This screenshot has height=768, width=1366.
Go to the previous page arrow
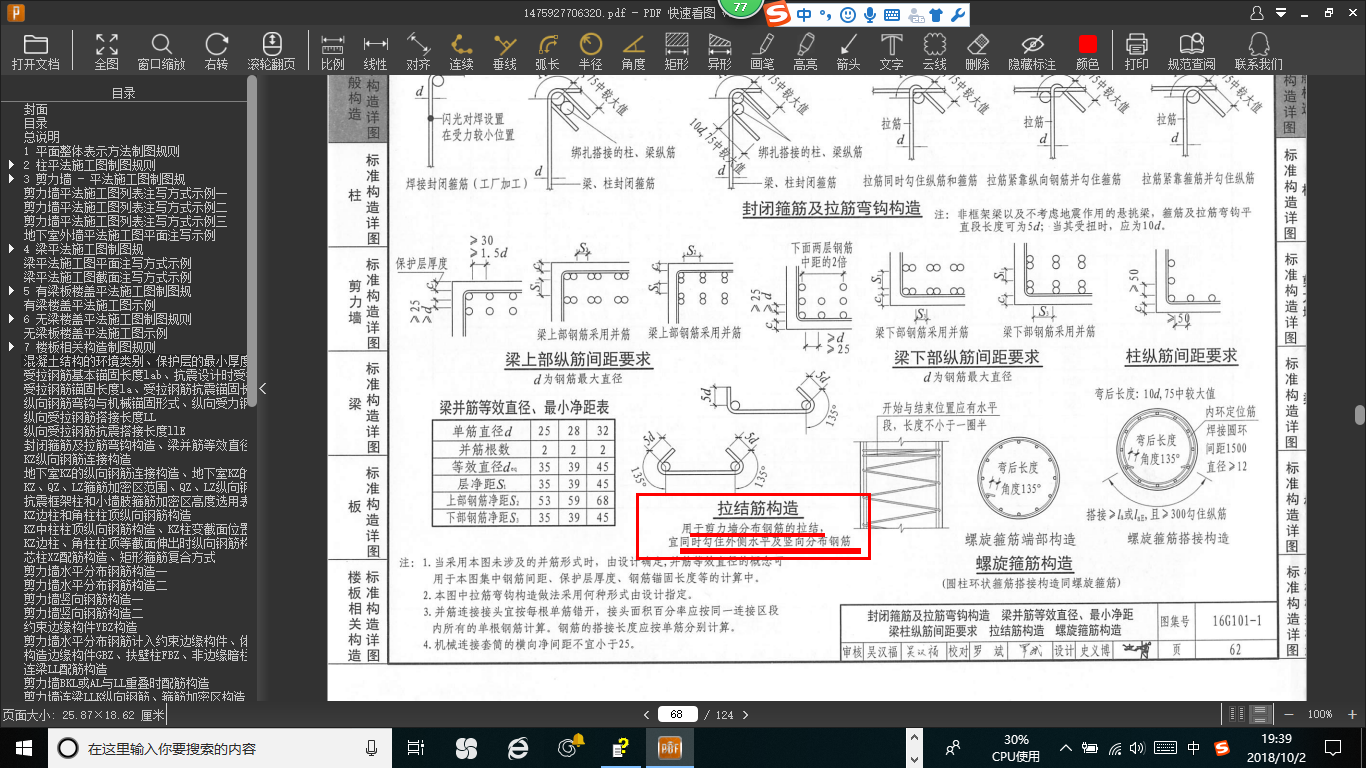[x=647, y=714]
